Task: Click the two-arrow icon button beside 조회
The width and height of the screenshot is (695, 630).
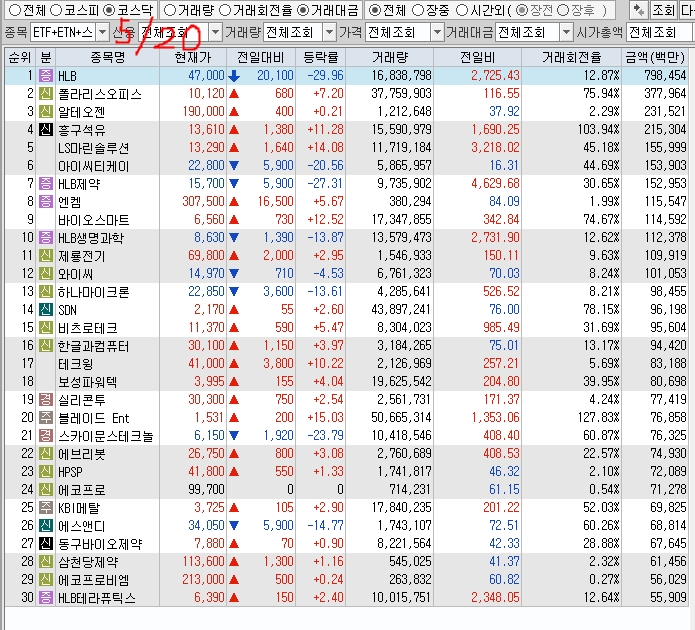Action: [x=638, y=10]
